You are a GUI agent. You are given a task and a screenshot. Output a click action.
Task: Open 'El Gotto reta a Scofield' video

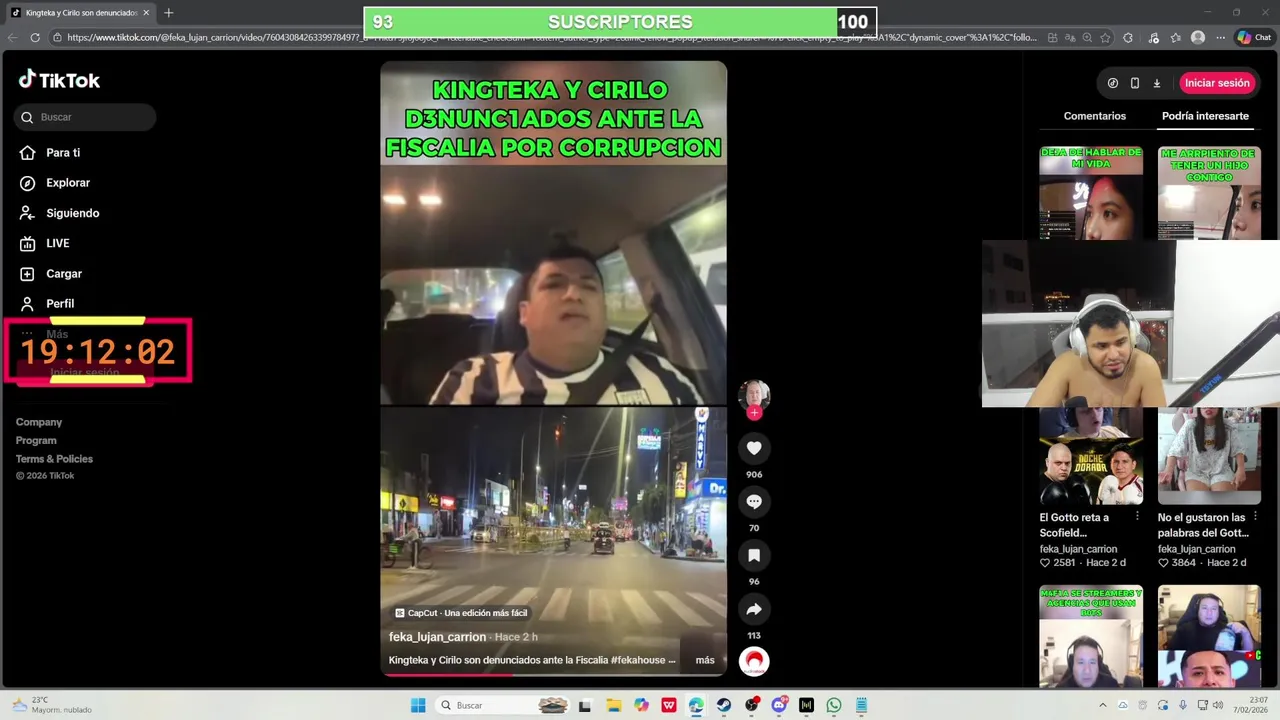coord(1074,525)
